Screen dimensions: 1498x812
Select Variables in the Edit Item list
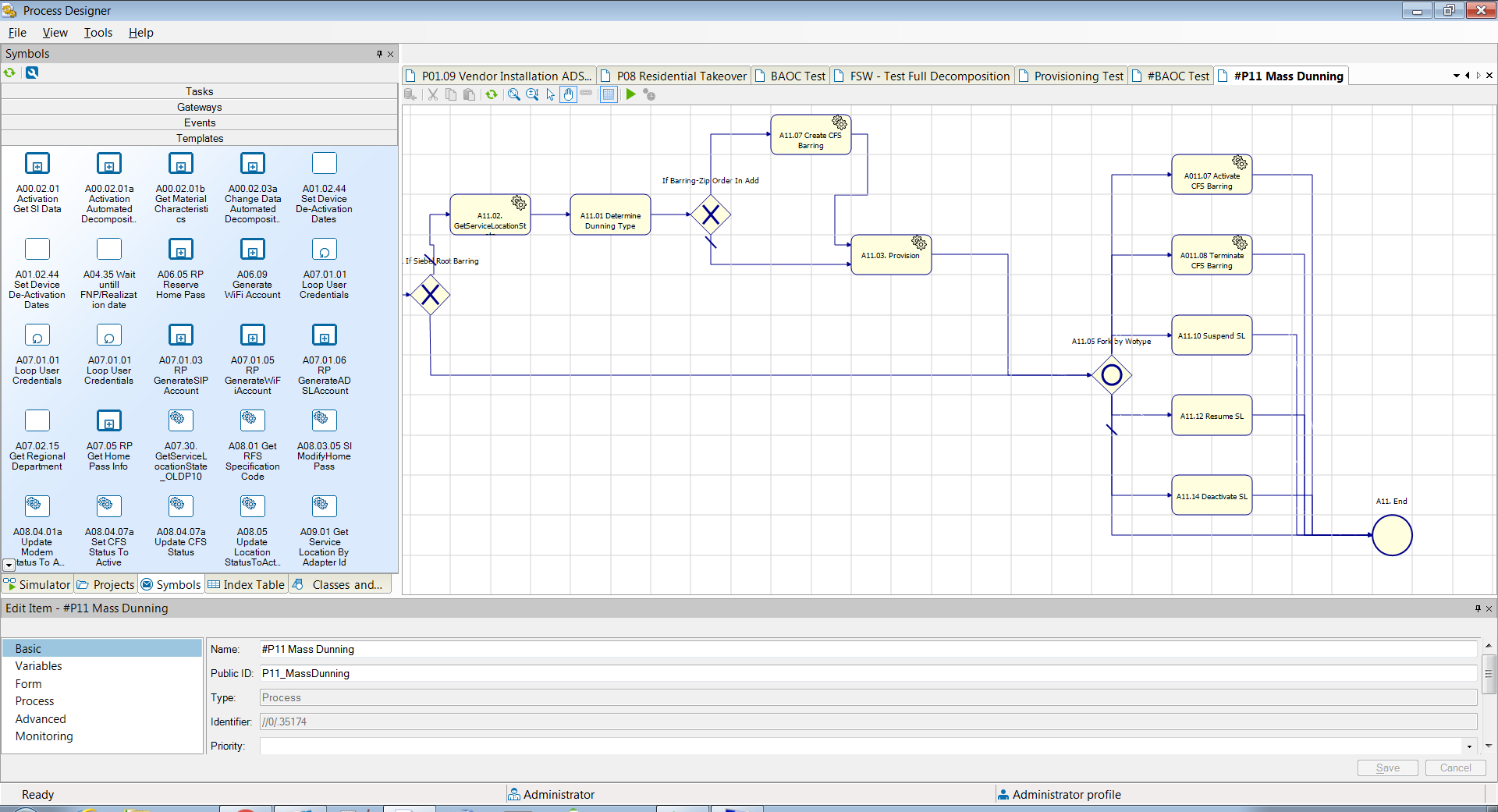(x=39, y=666)
